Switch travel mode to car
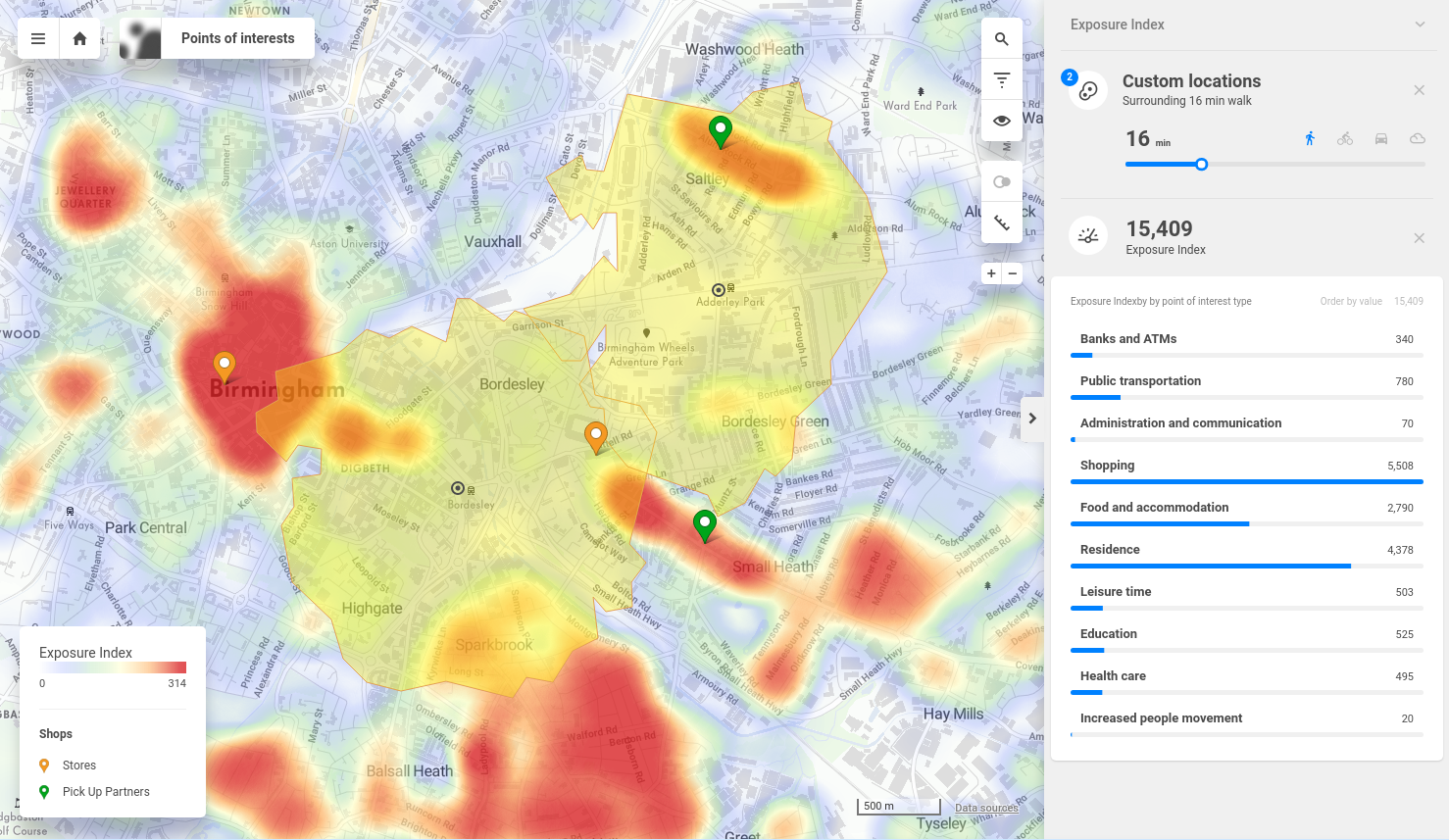1449x840 pixels. tap(1381, 139)
